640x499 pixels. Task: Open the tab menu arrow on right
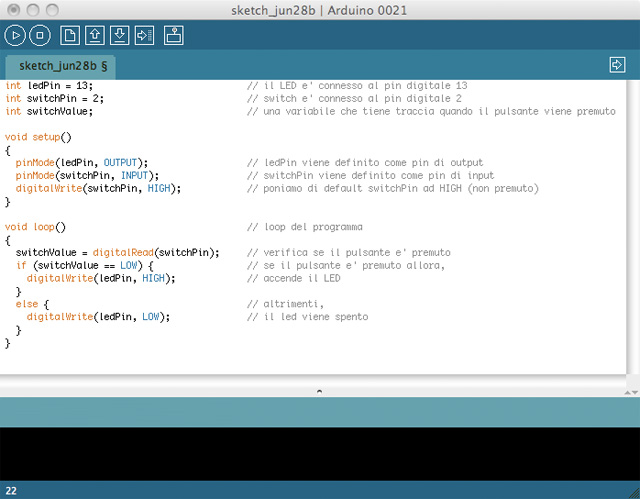[x=617, y=65]
